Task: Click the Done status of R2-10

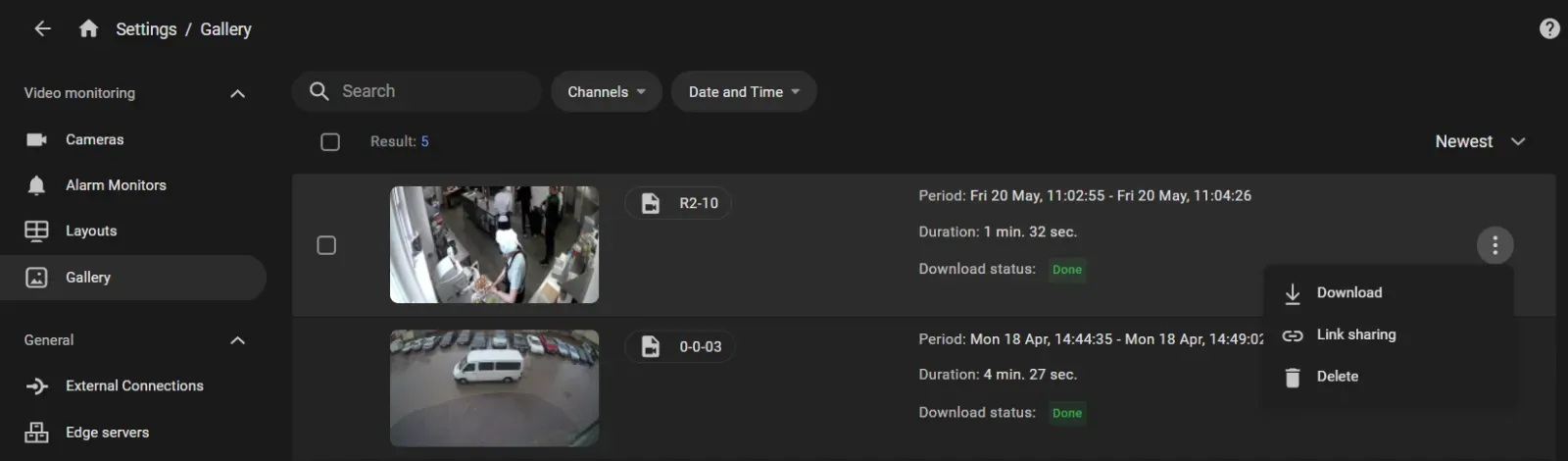Action: tap(1067, 270)
